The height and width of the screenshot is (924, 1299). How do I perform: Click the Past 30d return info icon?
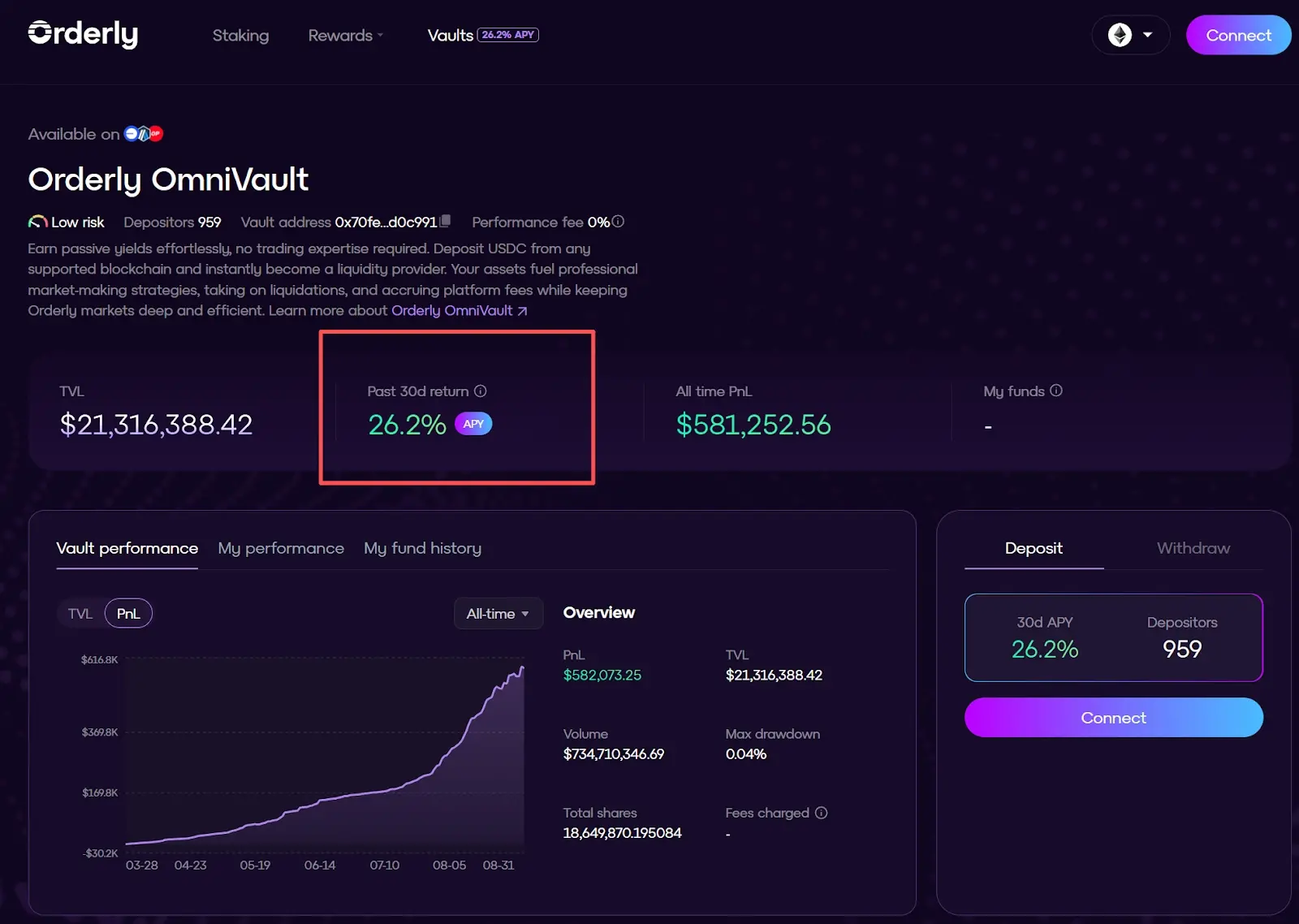481,391
